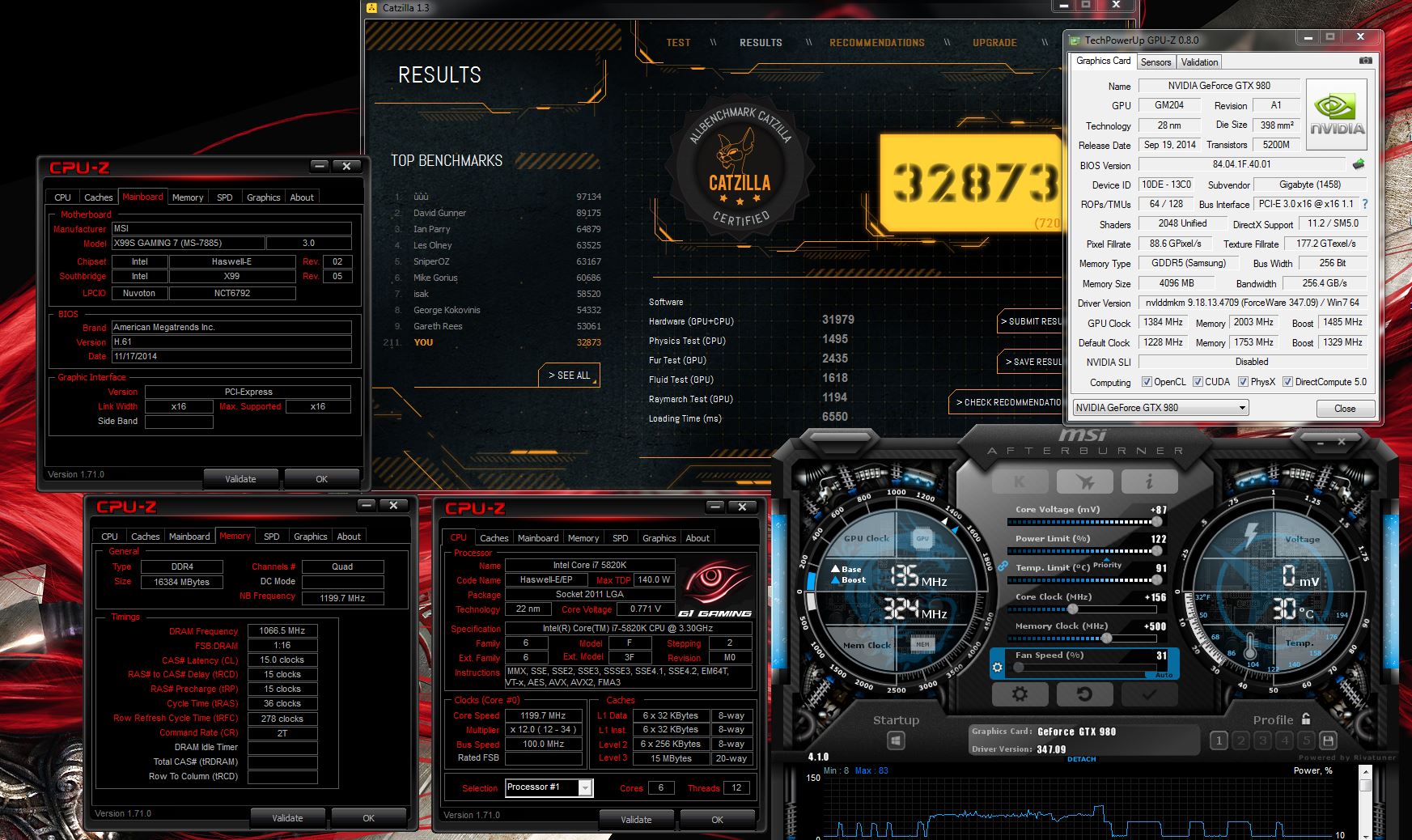Click the airplane icon button in Afterburner
Image resolution: width=1412 pixels, height=840 pixels.
1085,482
